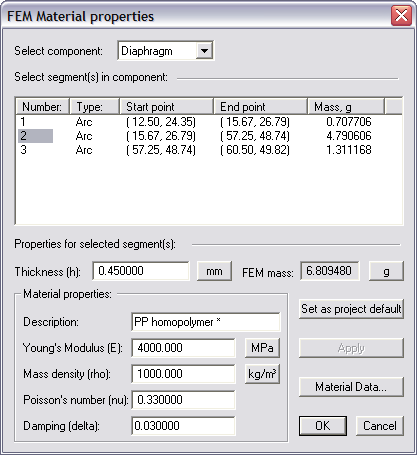
Task: Open the Material Data... dialog
Action: 351,387
